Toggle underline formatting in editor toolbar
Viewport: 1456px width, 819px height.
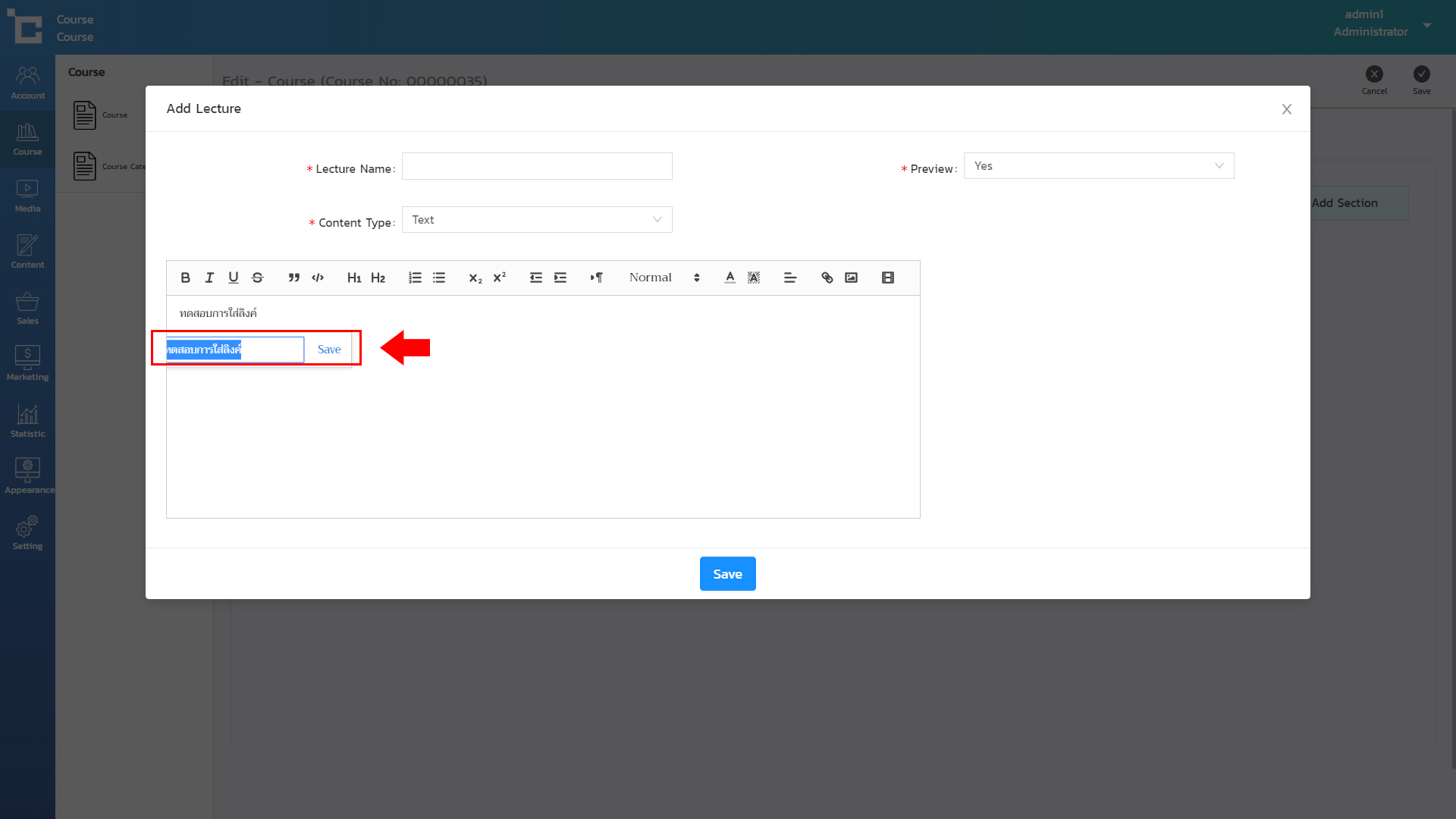pyautogui.click(x=234, y=278)
